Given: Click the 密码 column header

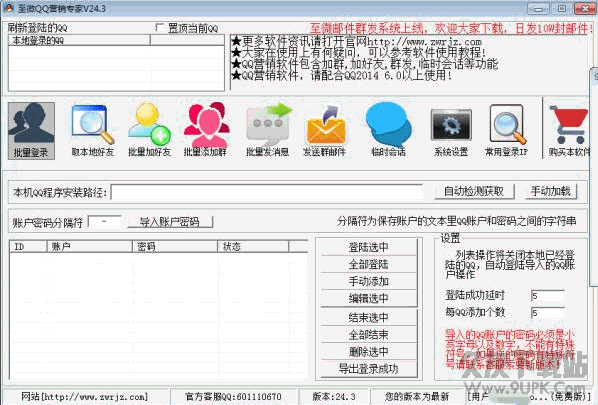Looking at the screenshot, I should 175,246.
